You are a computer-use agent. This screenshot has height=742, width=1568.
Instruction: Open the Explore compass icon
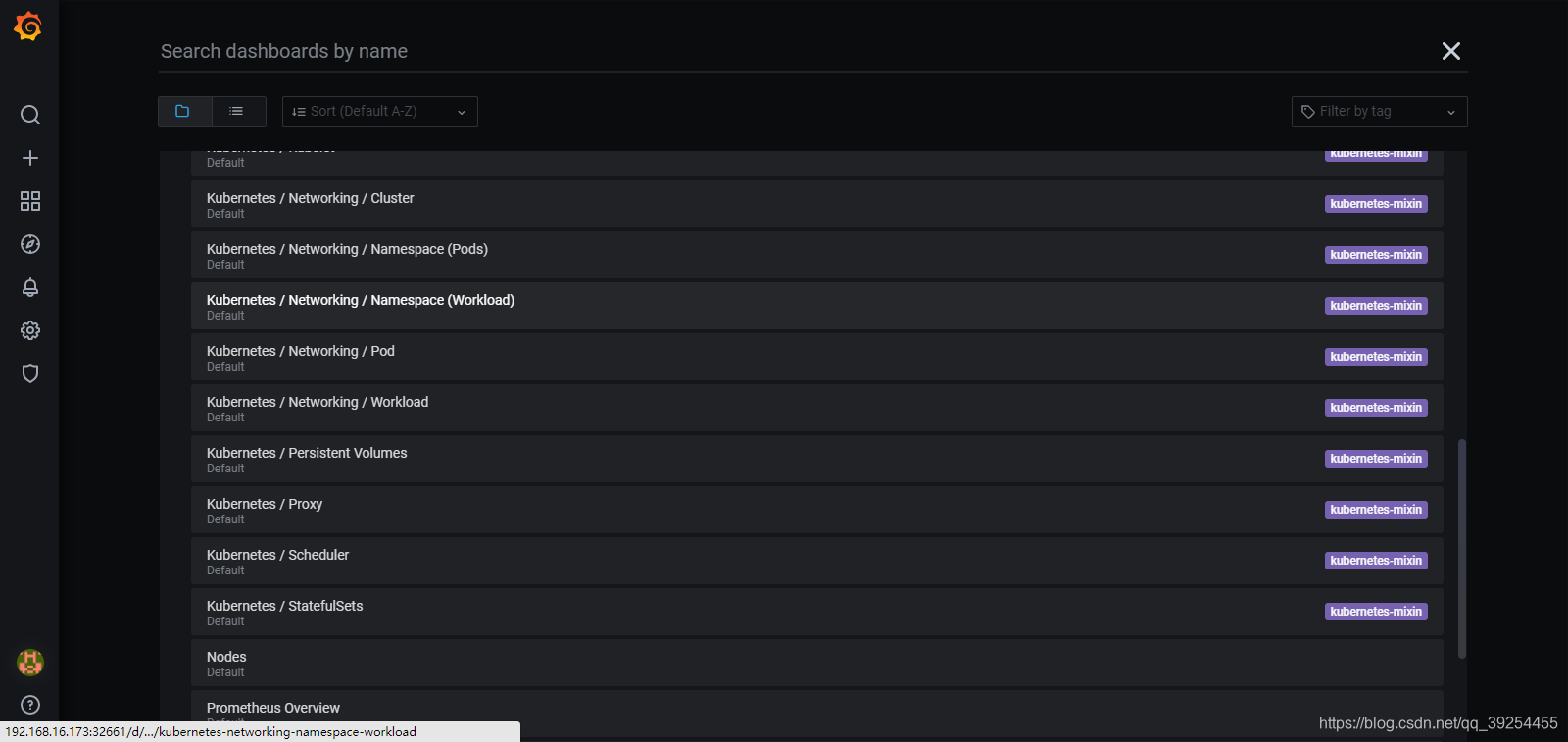30,244
